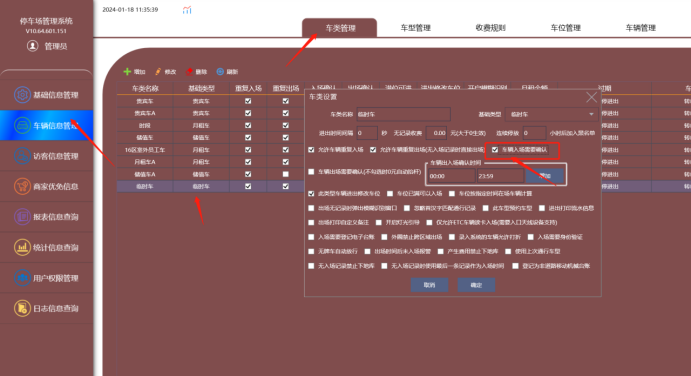This screenshot has width=691, height=376.
Task: Check 开启灯光引导 option
Action: [x=379, y=223]
